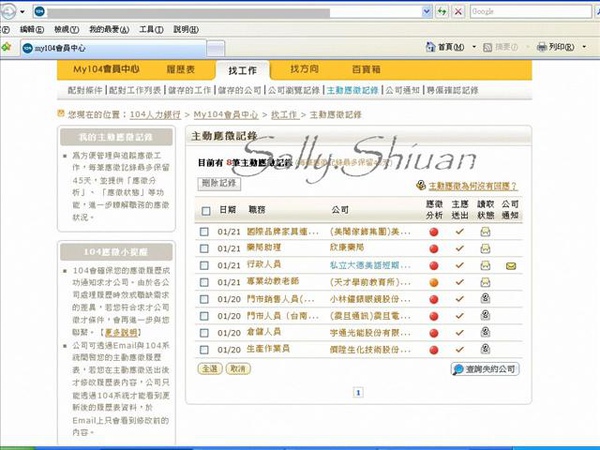Click the red analysis dot for 藥局助理
This screenshot has height=450, width=600.
coord(434,249)
